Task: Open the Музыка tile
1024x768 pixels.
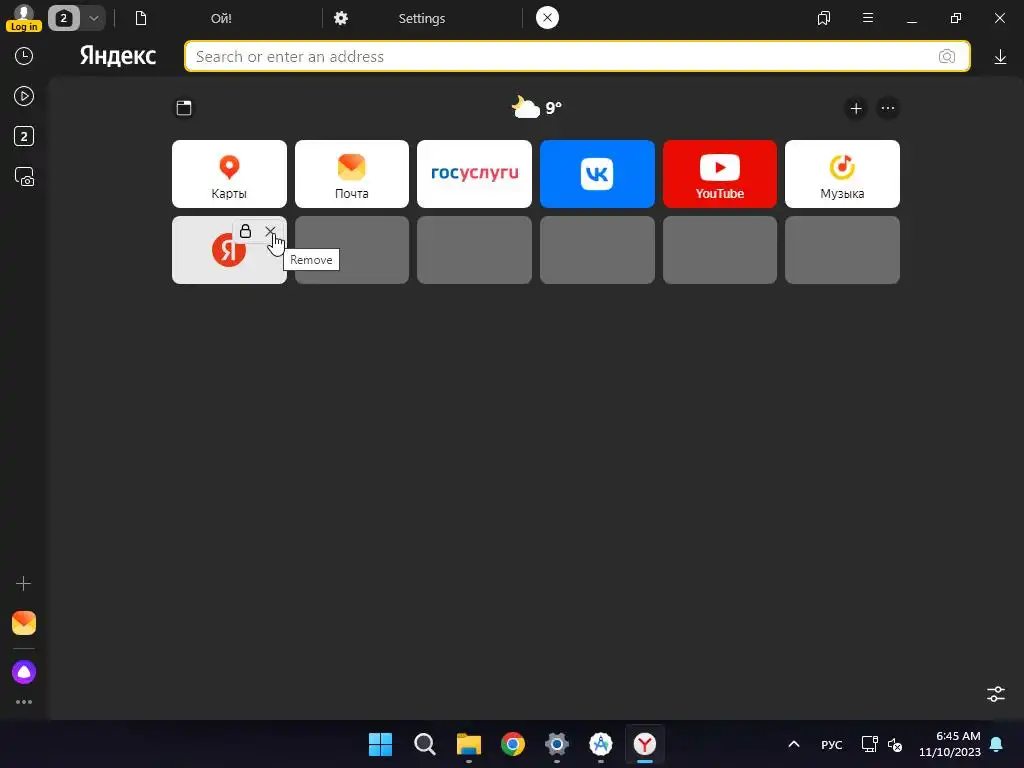Action: pos(842,174)
